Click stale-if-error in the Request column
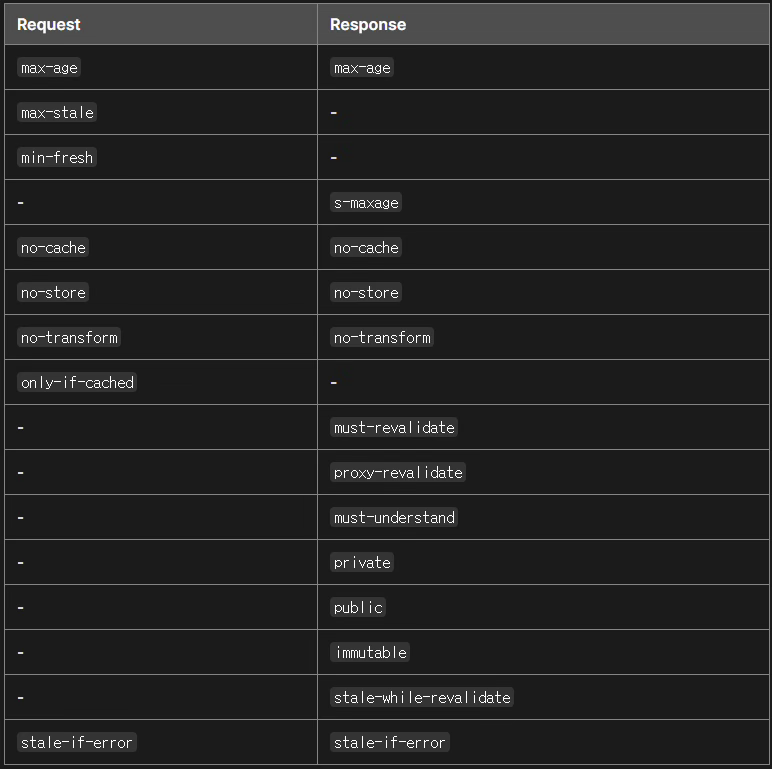The width and height of the screenshot is (772, 769). (77, 742)
